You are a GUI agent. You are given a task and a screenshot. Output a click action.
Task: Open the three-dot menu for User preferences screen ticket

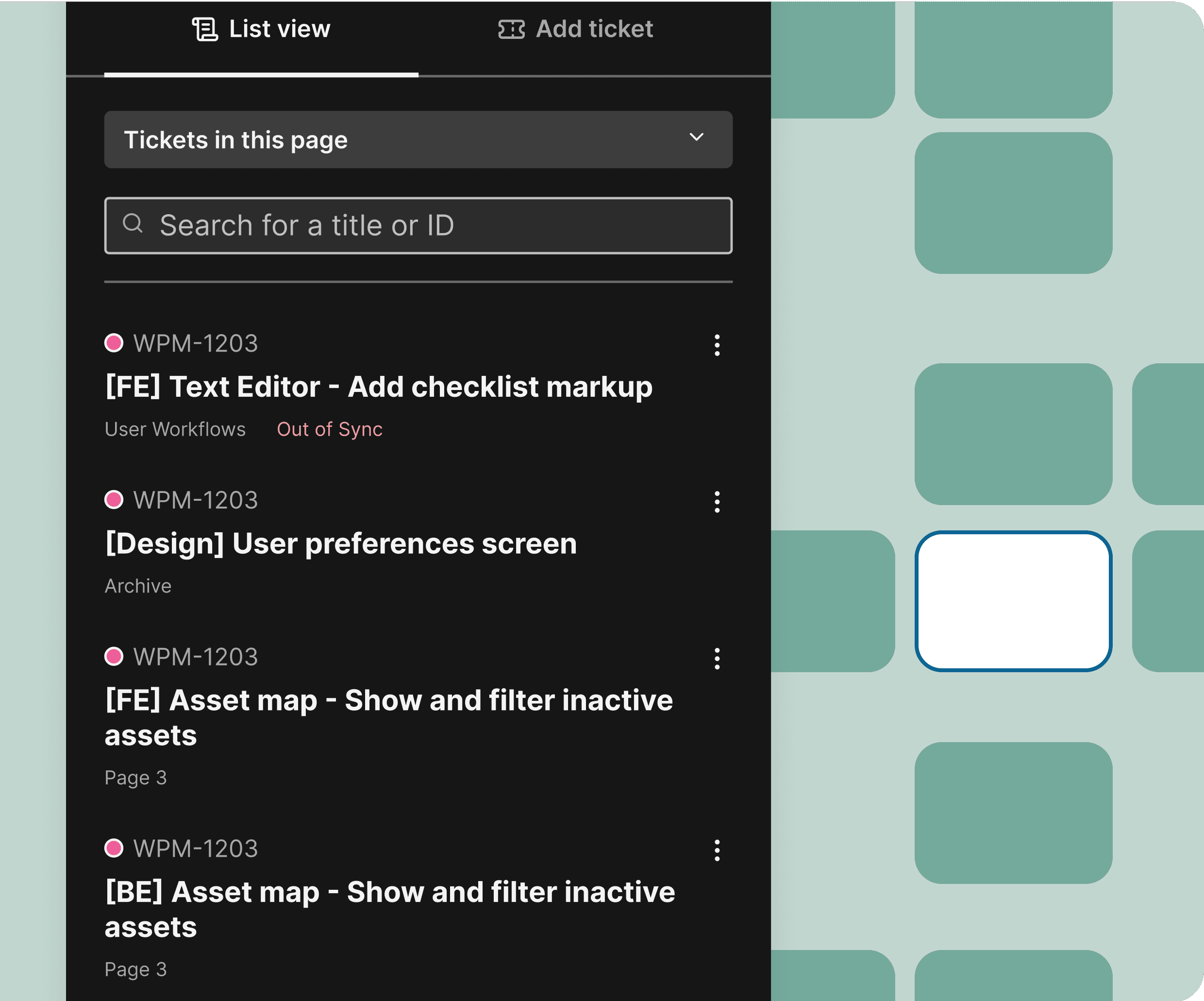click(x=717, y=502)
